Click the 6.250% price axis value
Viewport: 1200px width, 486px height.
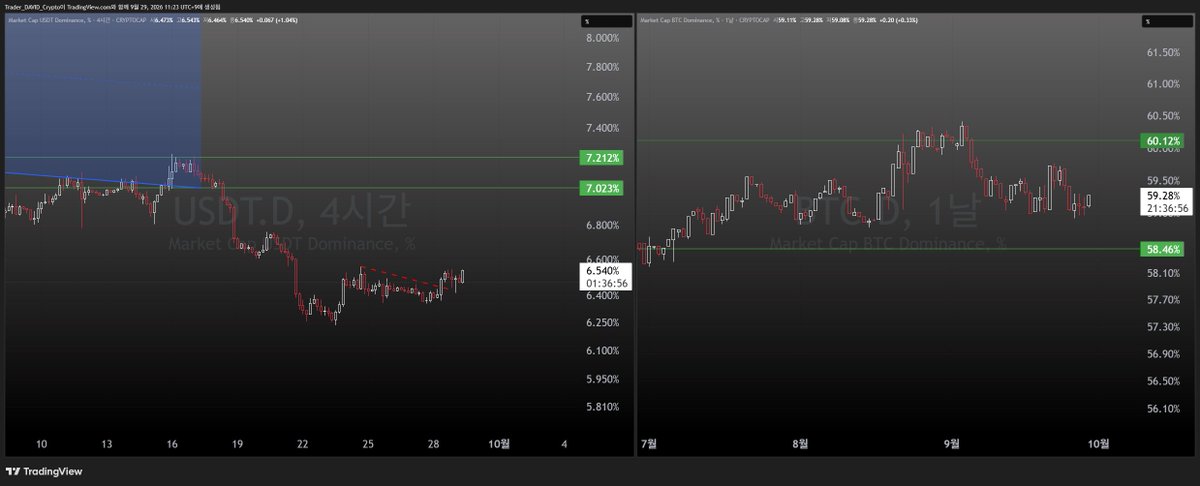coord(602,322)
